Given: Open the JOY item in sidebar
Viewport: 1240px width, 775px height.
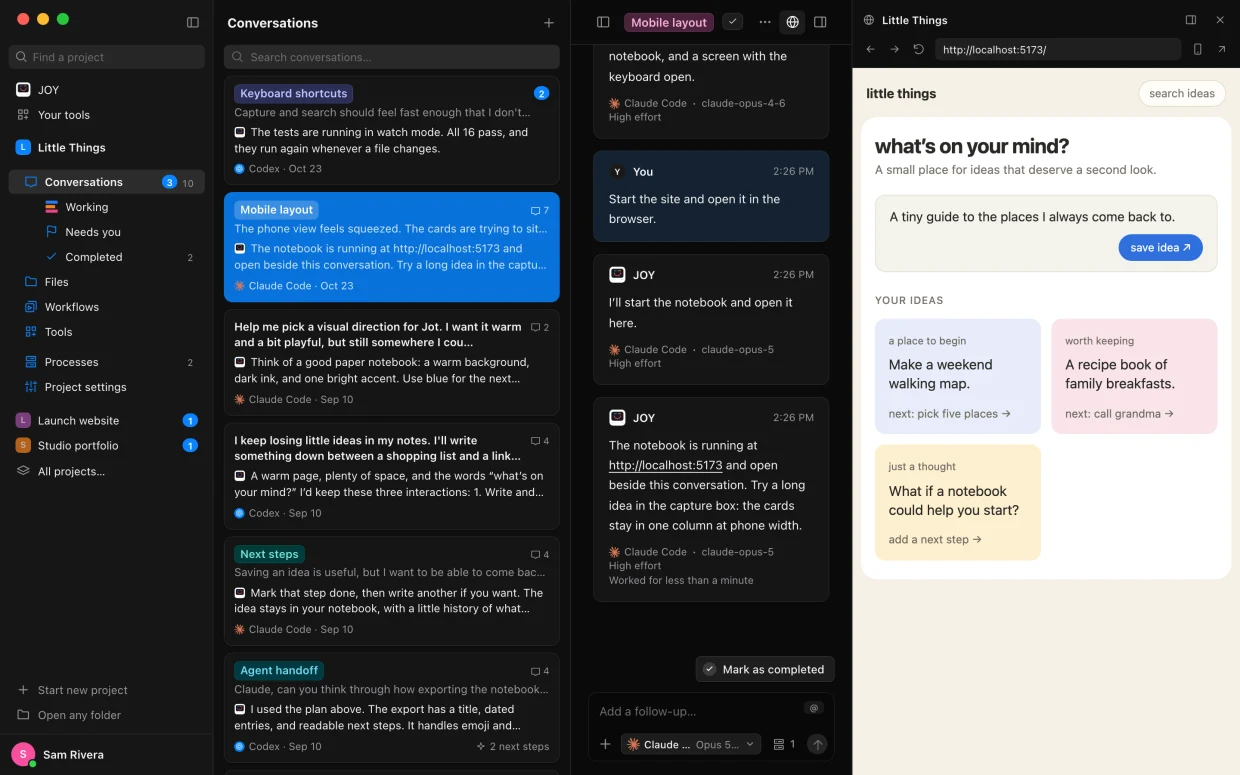Looking at the screenshot, I should point(107,90).
